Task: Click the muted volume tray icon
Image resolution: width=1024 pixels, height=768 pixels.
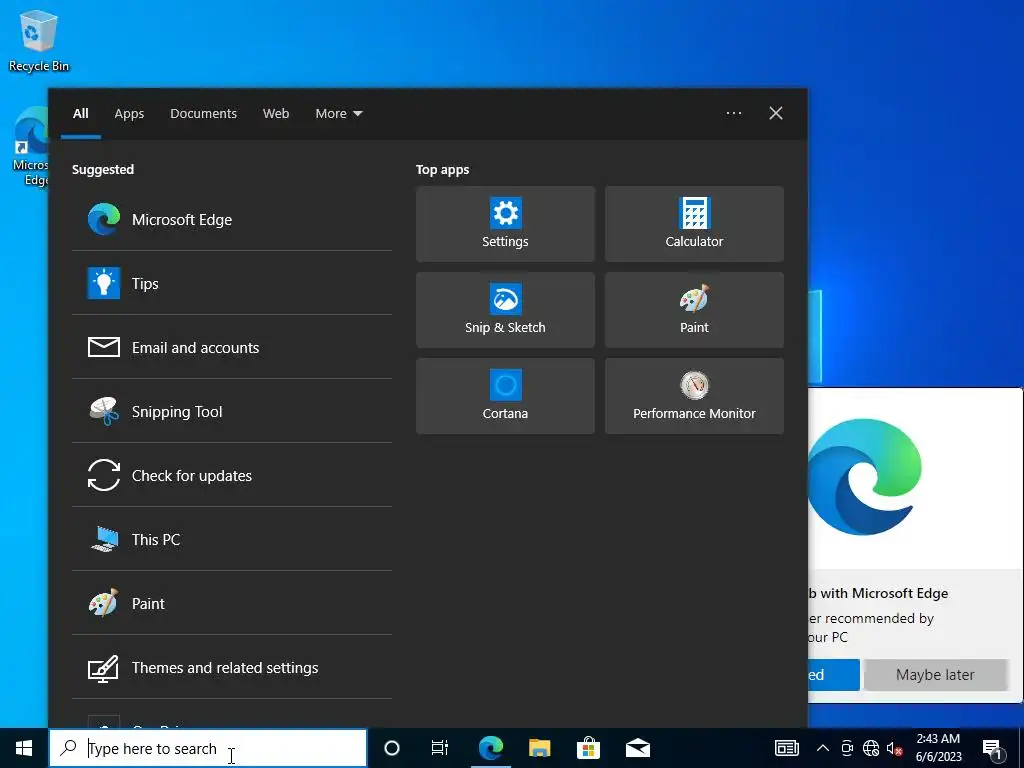Action: (894, 748)
